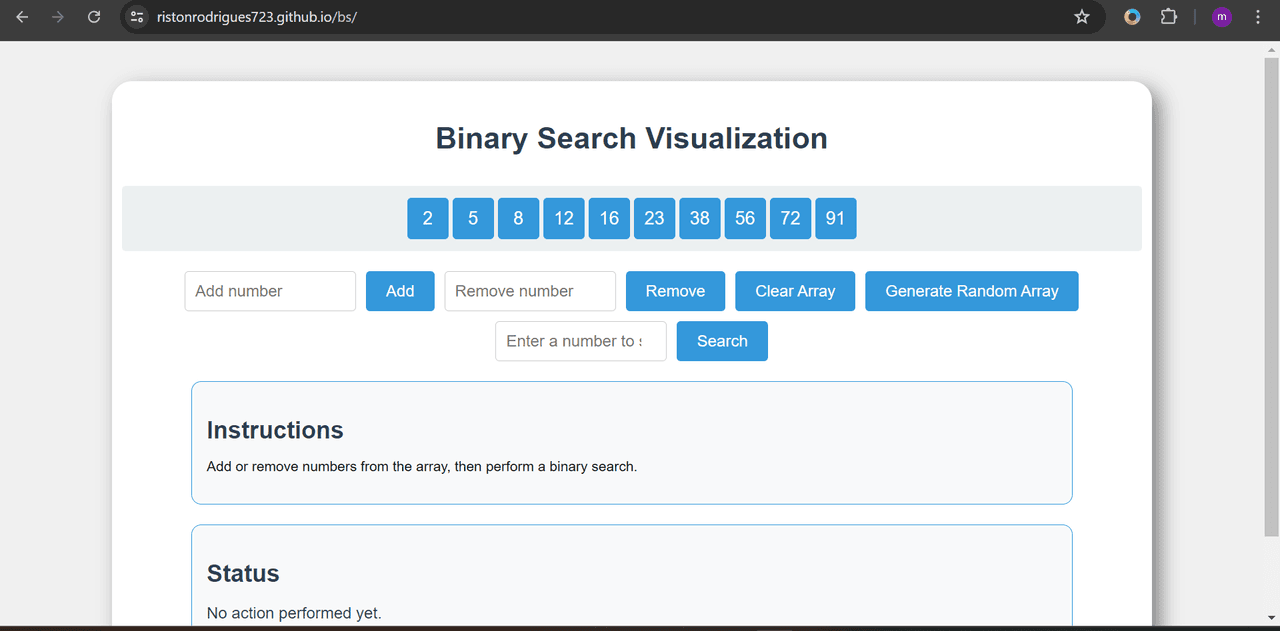Open Chrome three-dot menu
Viewport: 1280px width, 631px height.
[1257, 17]
